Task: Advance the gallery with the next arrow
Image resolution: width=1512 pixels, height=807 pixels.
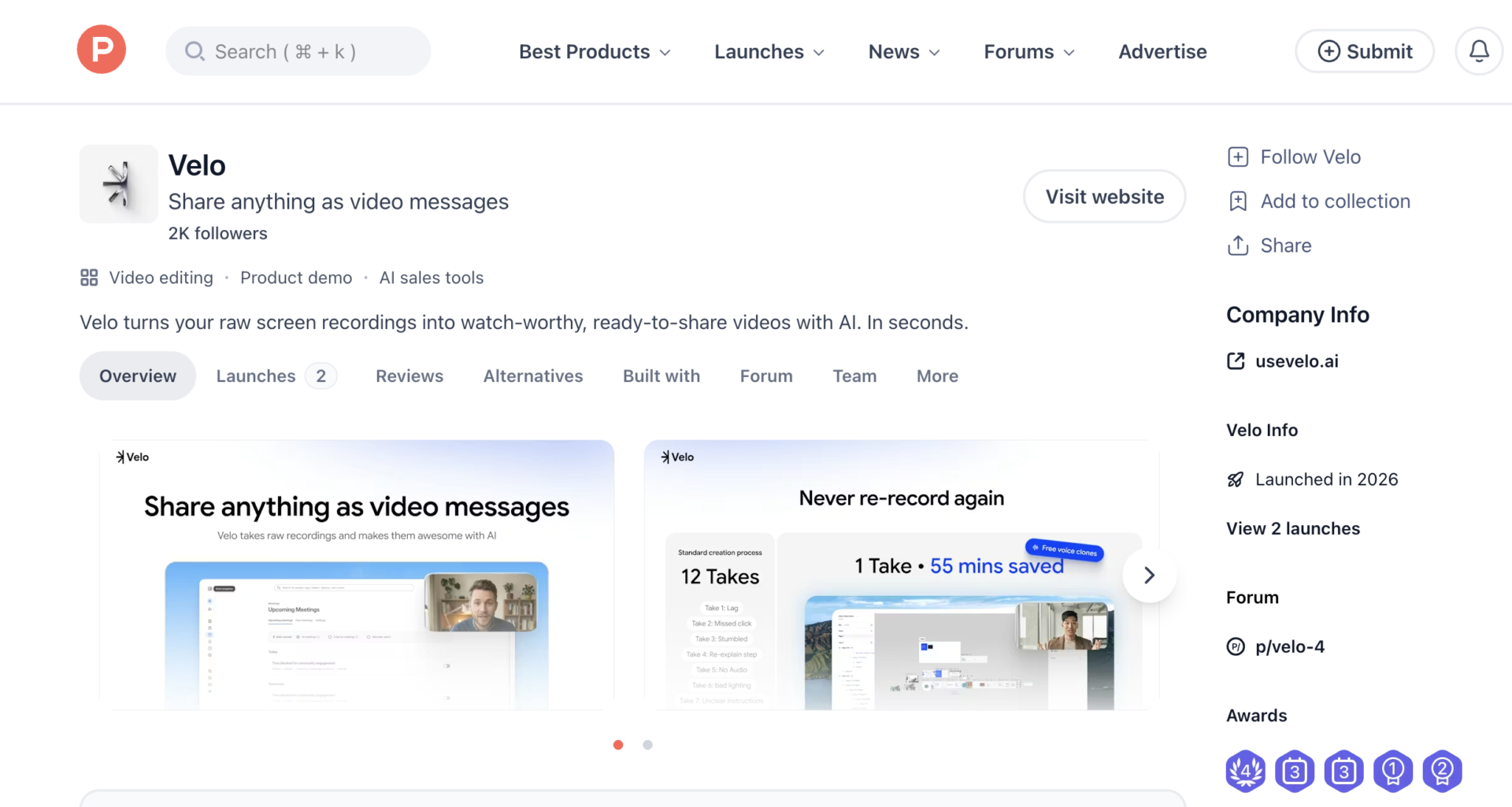Action: click(x=1150, y=576)
